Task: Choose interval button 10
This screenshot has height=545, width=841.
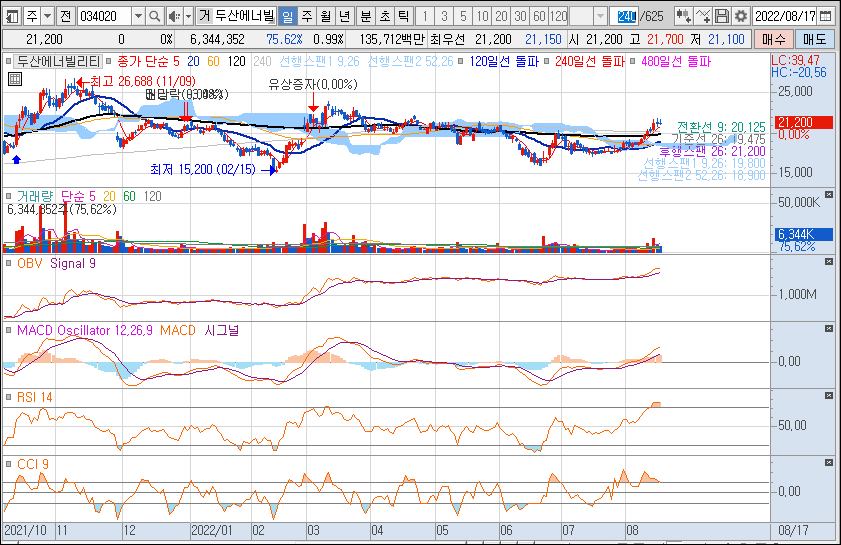Action: tap(482, 17)
